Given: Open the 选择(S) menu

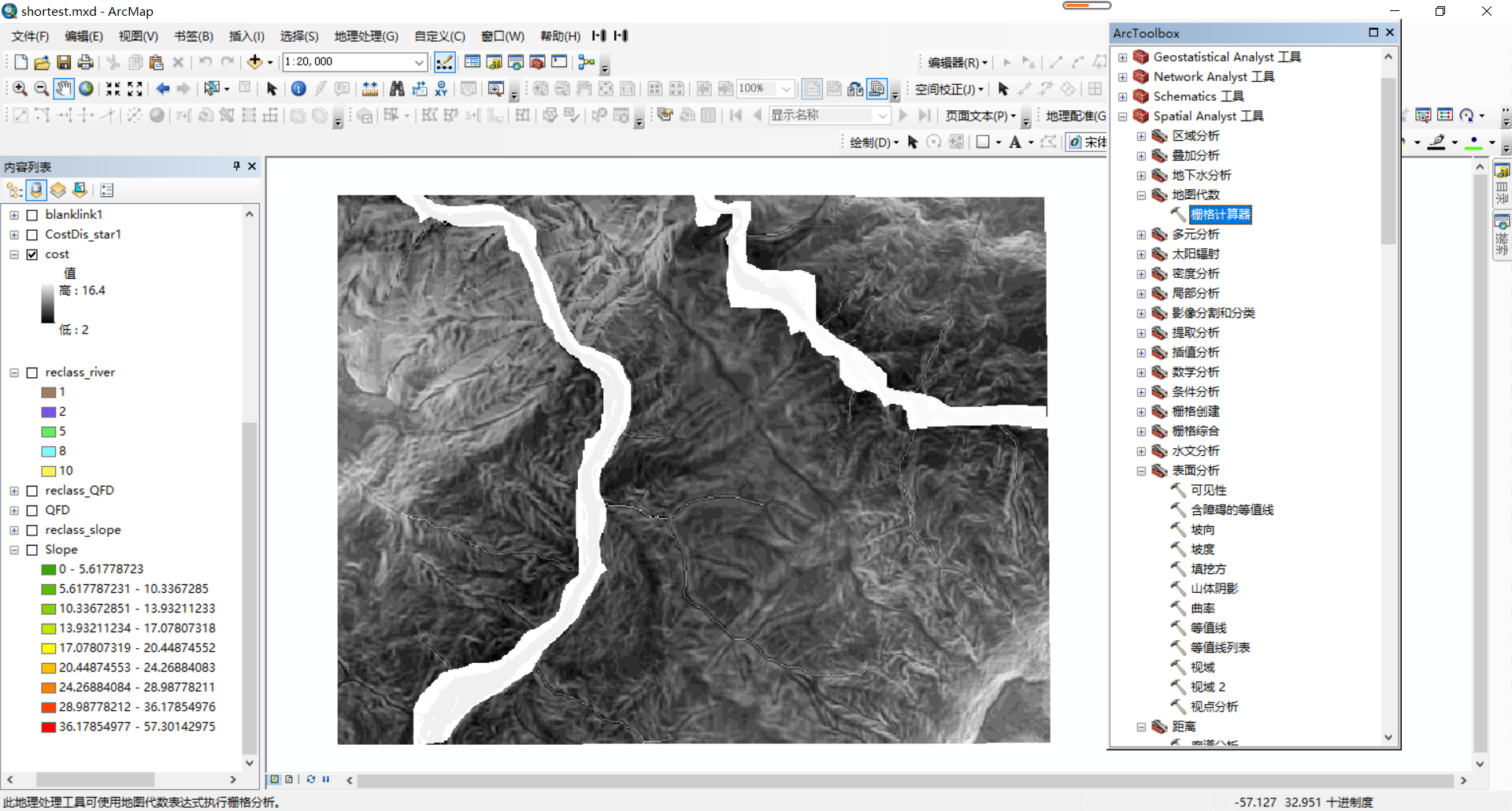Looking at the screenshot, I should [298, 35].
